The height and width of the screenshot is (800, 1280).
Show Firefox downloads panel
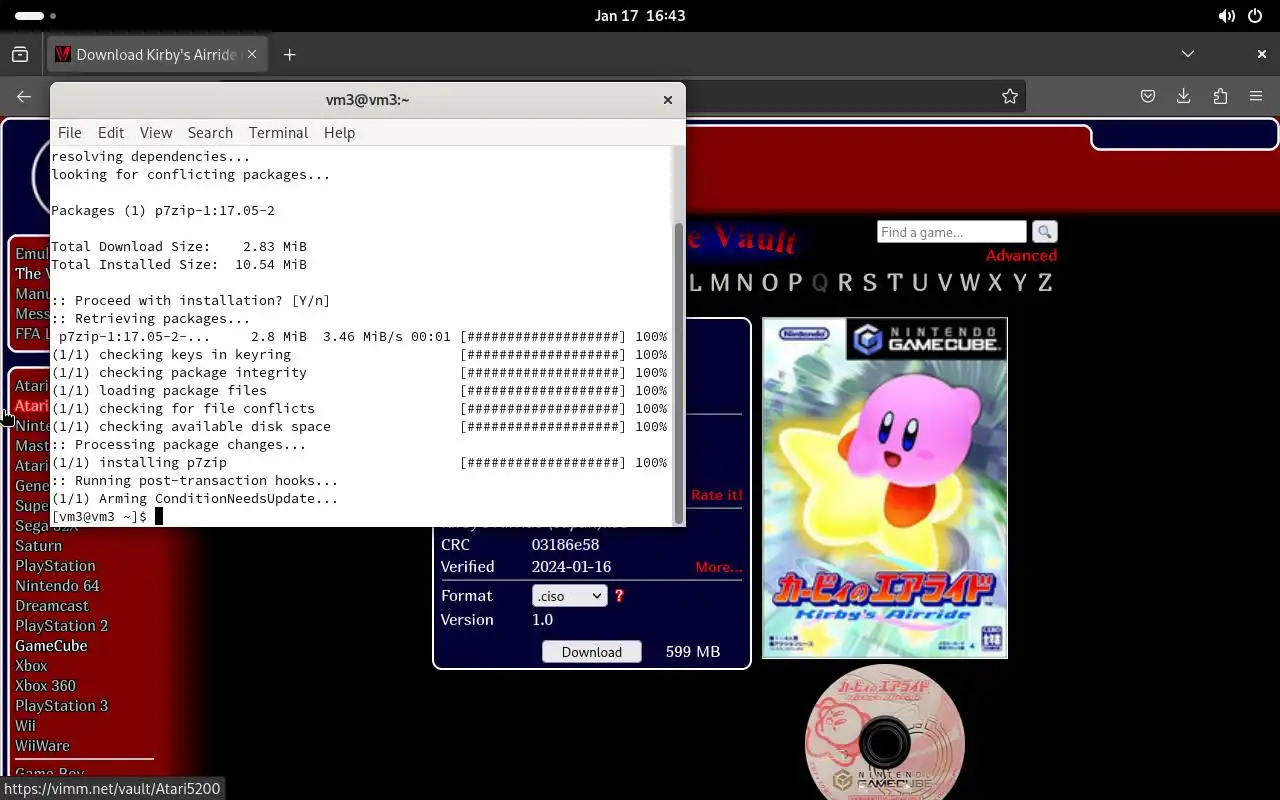(x=1184, y=96)
